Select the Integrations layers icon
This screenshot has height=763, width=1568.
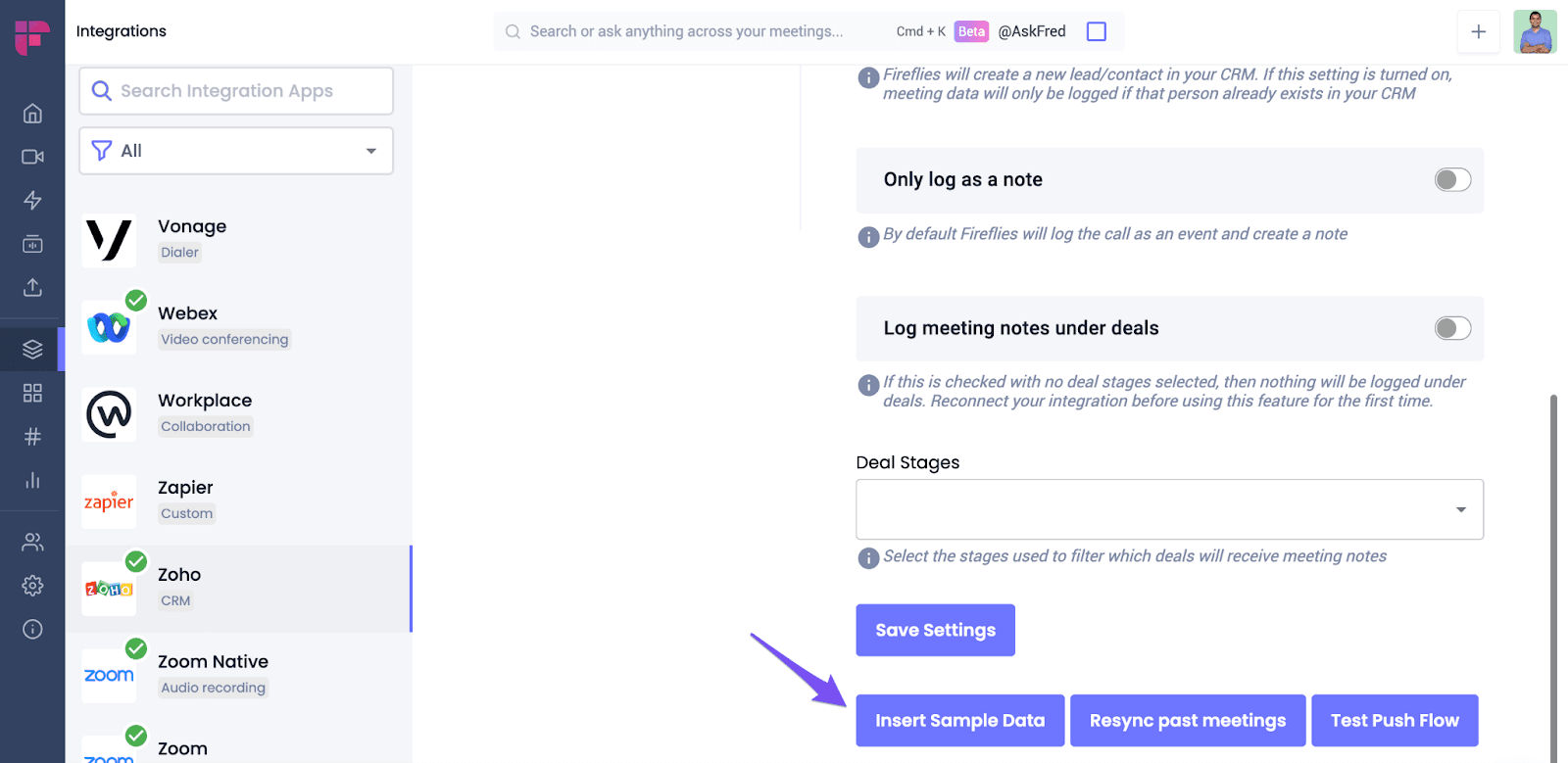(32, 349)
